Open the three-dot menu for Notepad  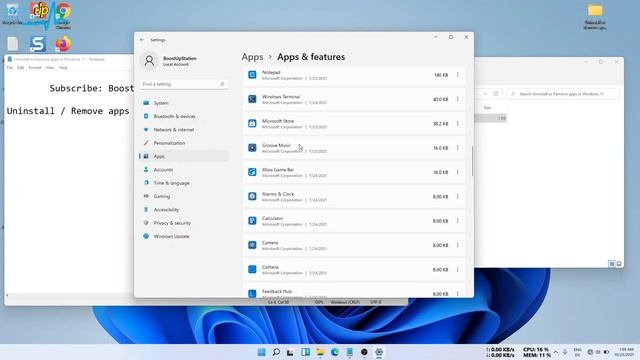tap(458, 75)
